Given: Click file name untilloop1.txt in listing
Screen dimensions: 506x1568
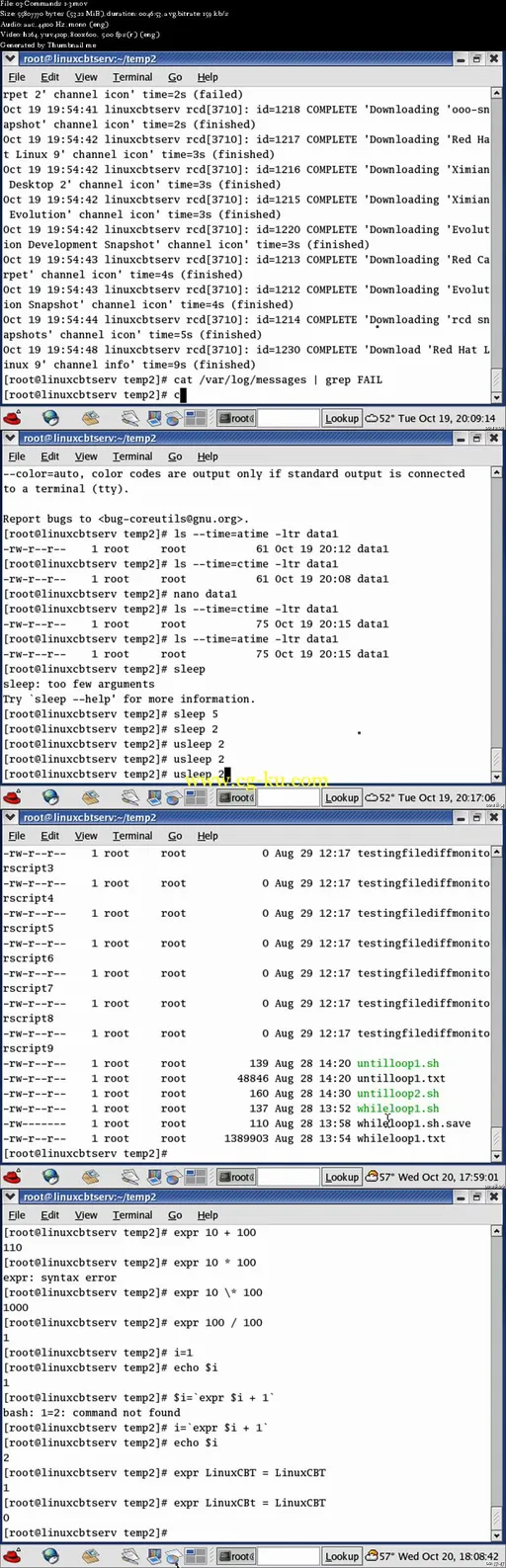Looking at the screenshot, I should pos(401,1078).
